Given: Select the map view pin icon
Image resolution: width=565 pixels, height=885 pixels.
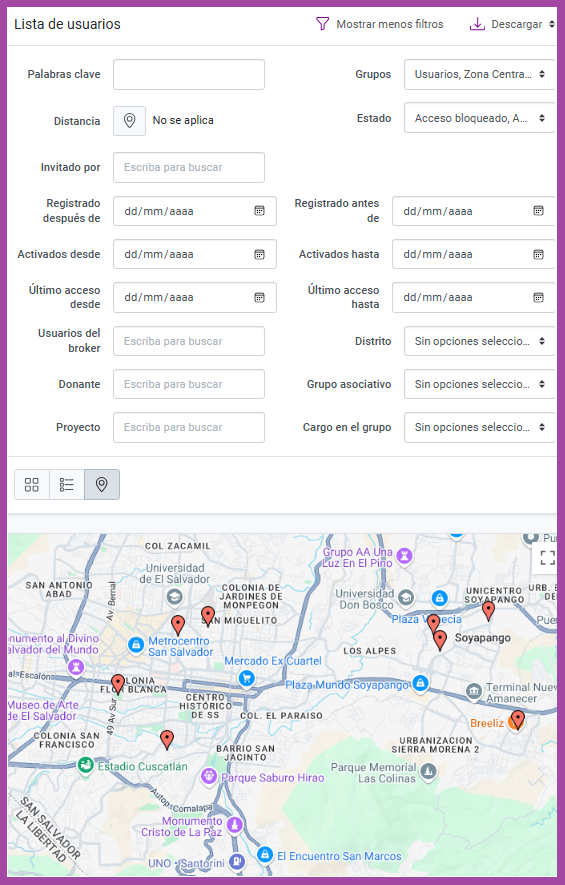Looking at the screenshot, I should click(x=102, y=484).
